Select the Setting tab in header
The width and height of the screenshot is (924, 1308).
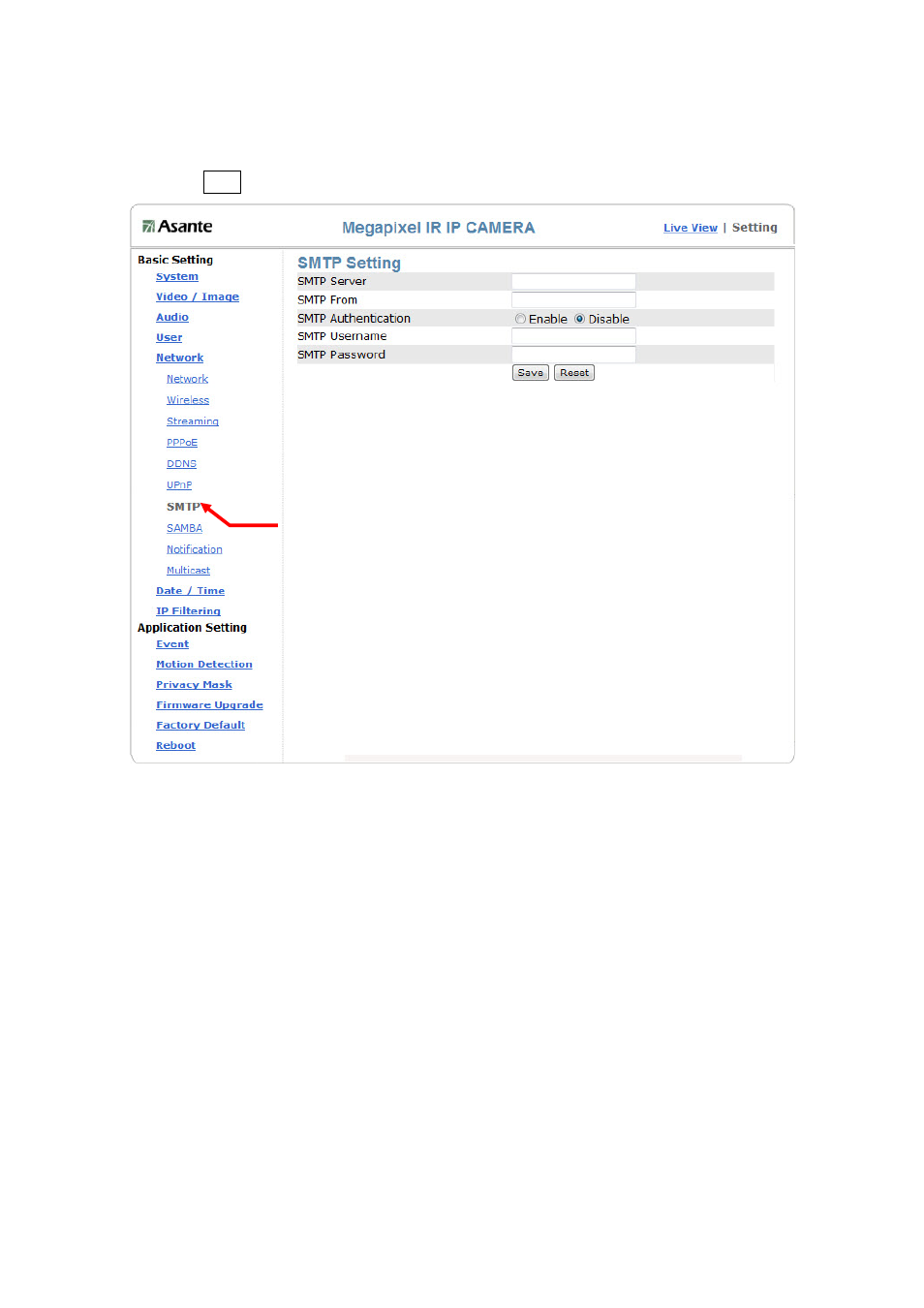755,228
